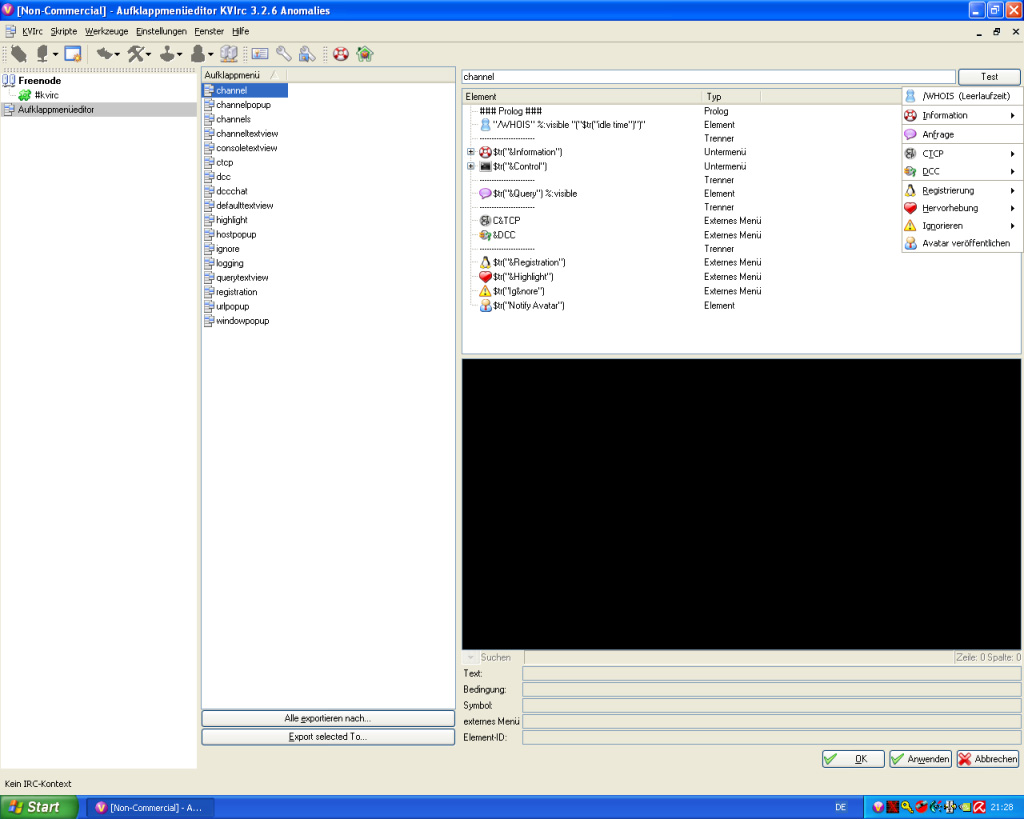This screenshot has height=819, width=1024.
Task: Click the new window icon in toolbar
Action: click(x=72, y=54)
